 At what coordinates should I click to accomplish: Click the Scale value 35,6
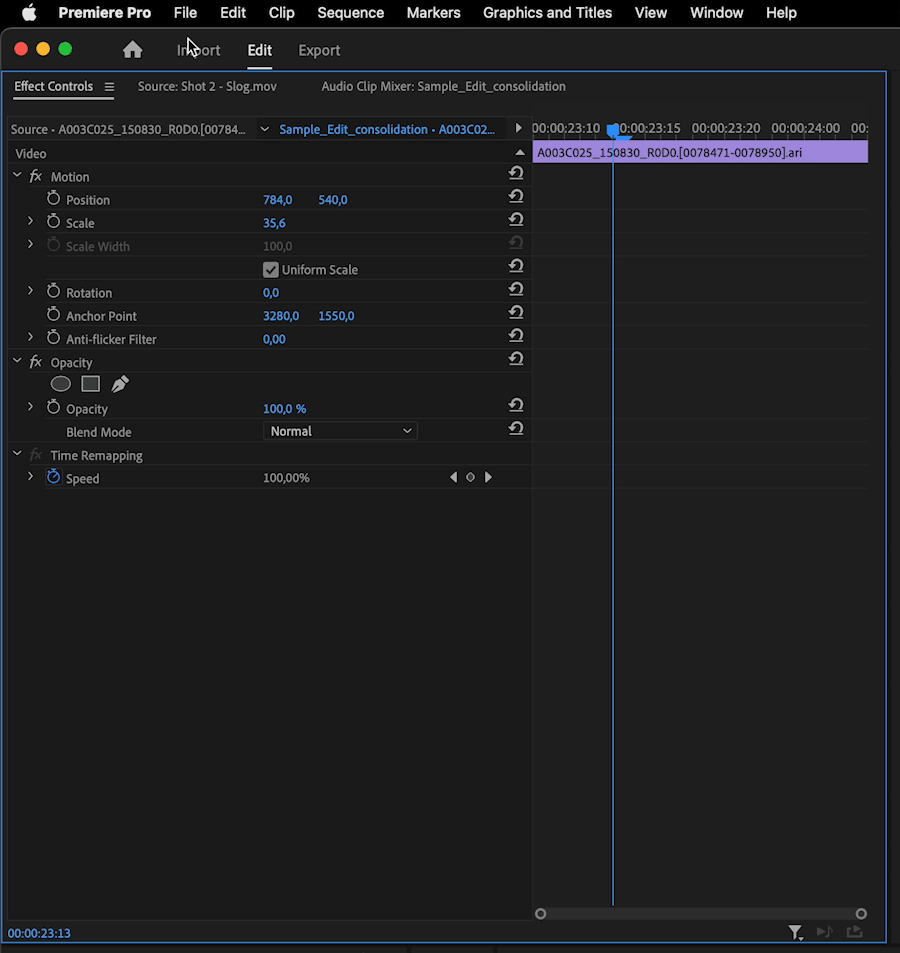point(274,223)
